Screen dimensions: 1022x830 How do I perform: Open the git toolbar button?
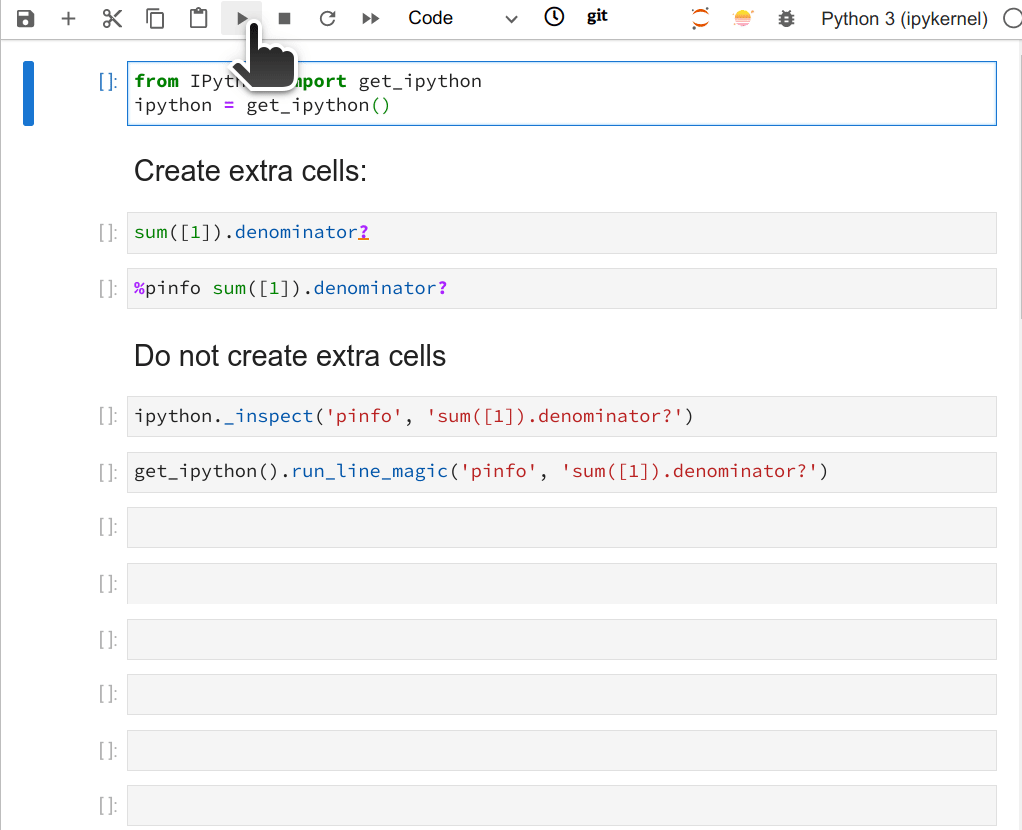click(x=597, y=17)
